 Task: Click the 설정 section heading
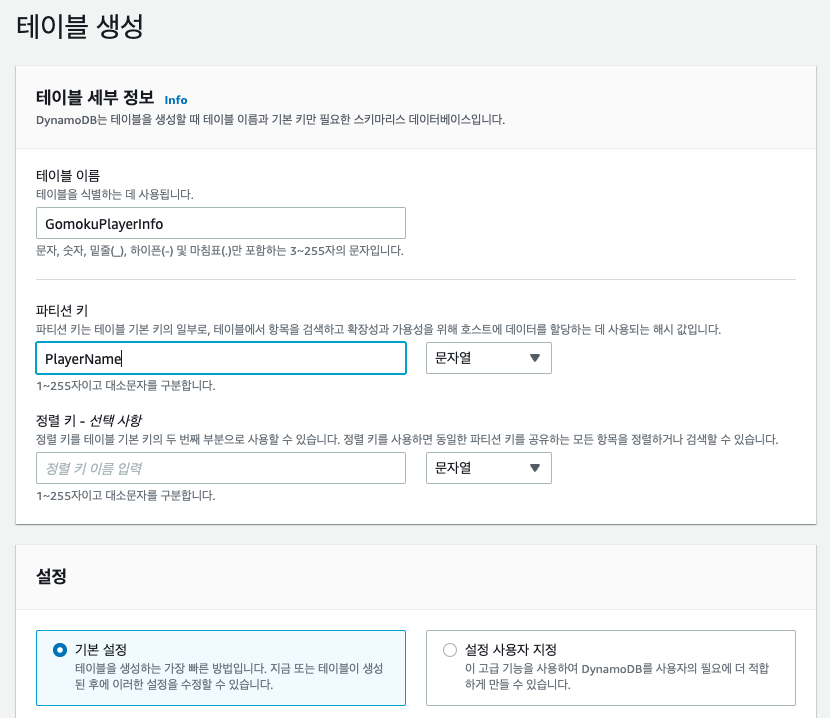tap(51, 576)
